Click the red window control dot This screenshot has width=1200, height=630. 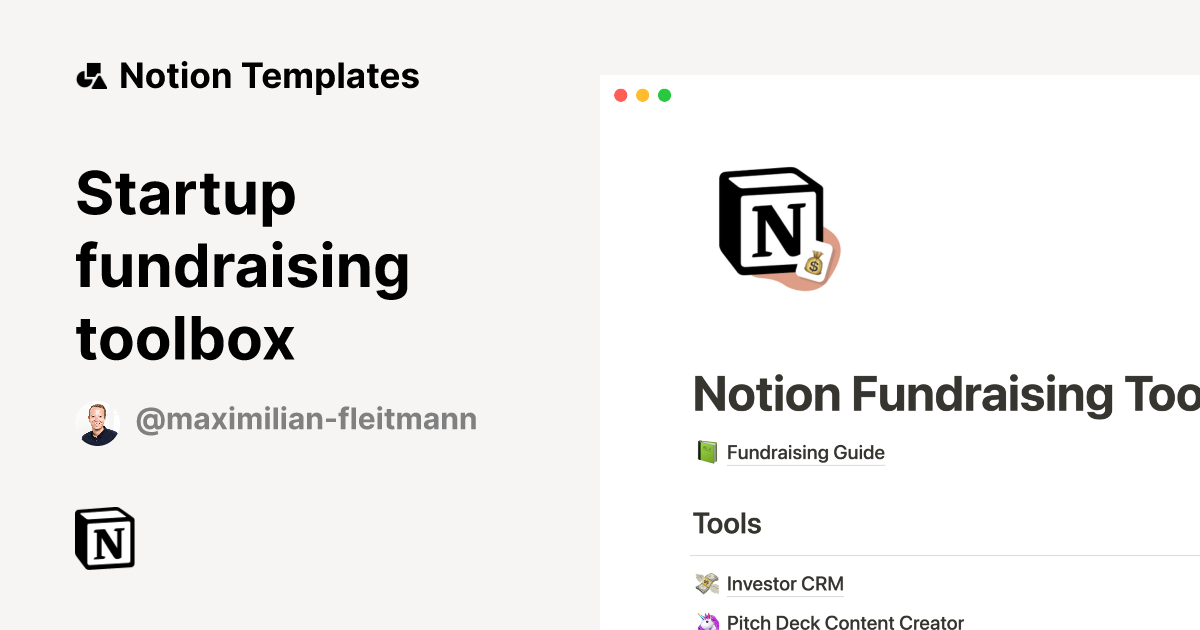click(621, 94)
